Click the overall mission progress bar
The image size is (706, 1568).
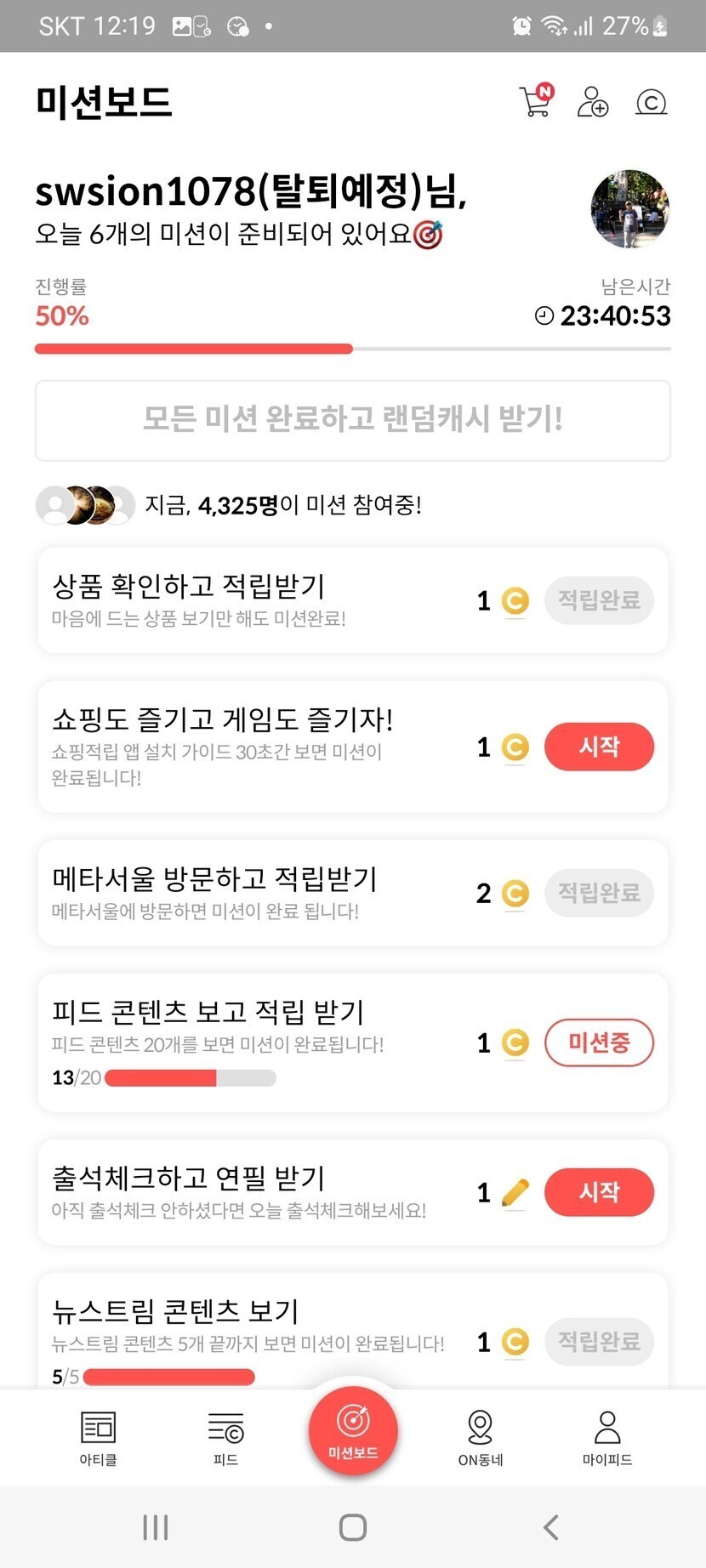pyautogui.click(x=352, y=349)
